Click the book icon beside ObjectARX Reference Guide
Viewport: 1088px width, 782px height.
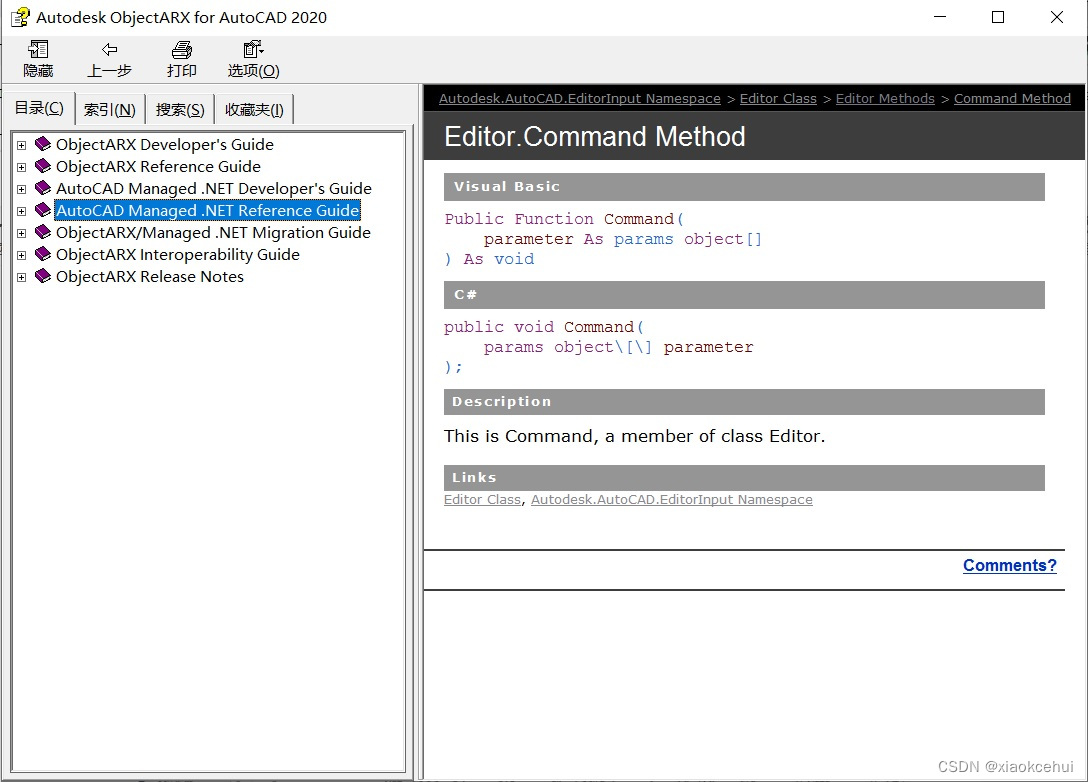pyautogui.click(x=43, y=166)
